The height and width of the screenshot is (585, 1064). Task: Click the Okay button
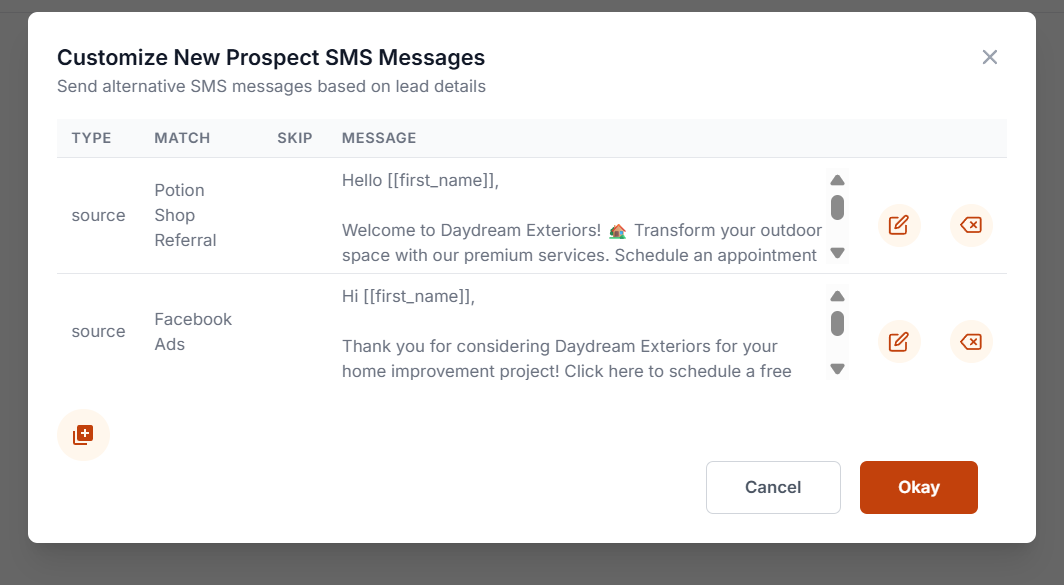point(918,487)
